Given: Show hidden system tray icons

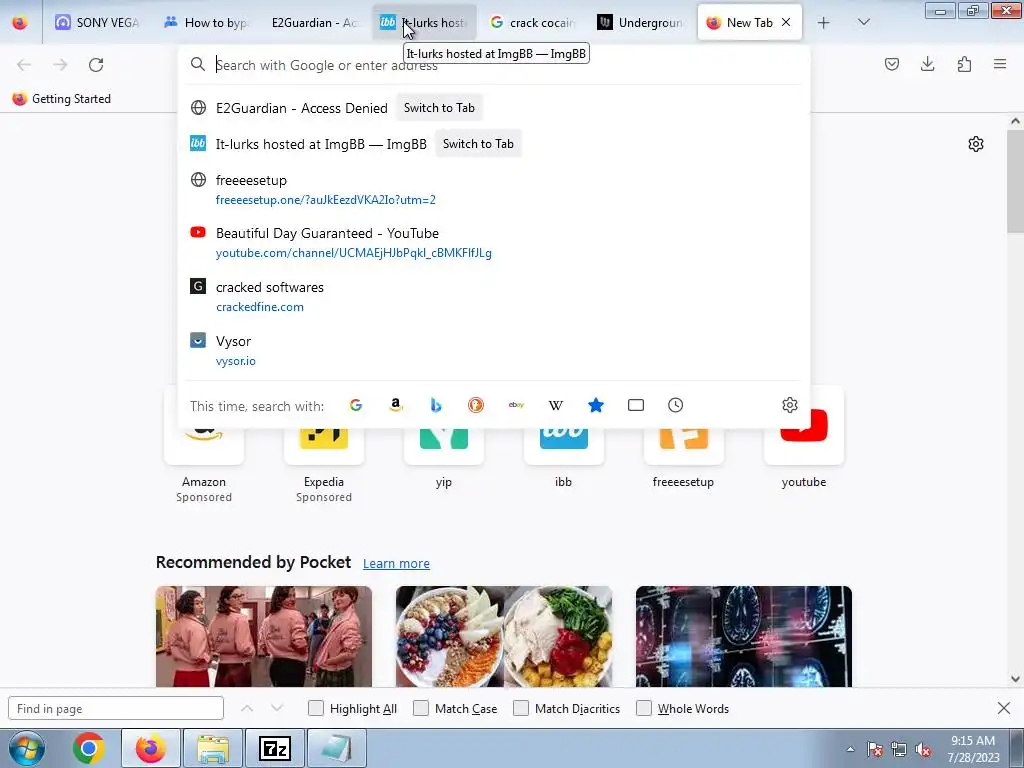Looking at the screenshot, I should click(x=850, y=750).
